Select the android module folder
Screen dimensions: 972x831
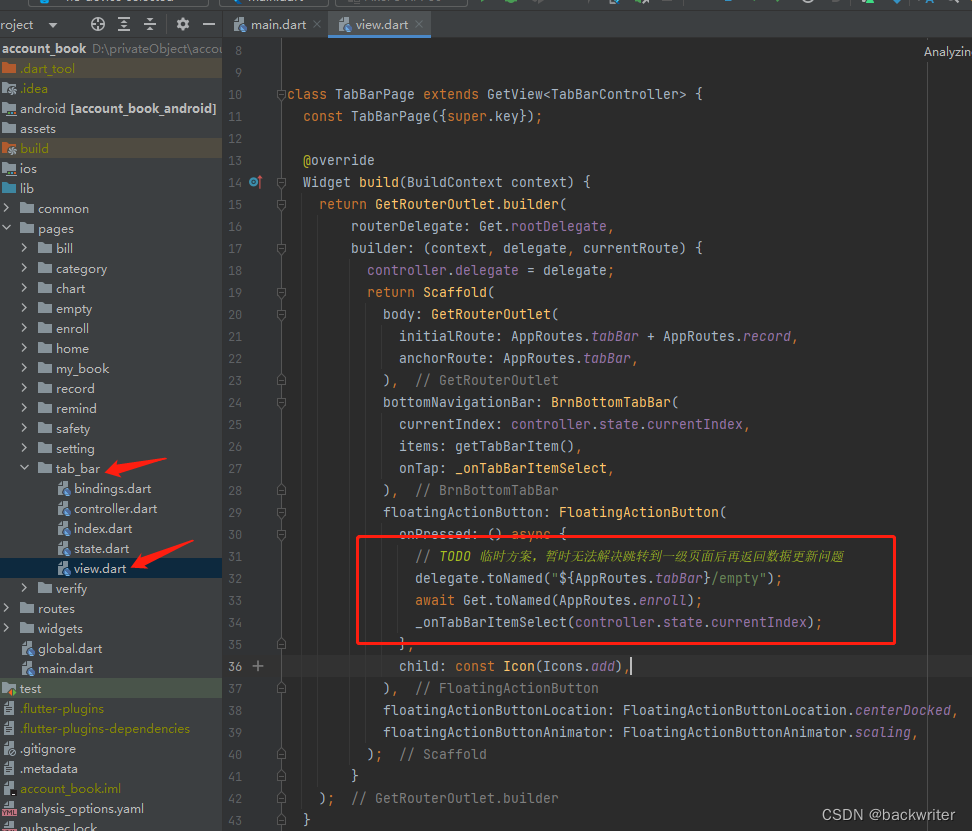point(111,108)
